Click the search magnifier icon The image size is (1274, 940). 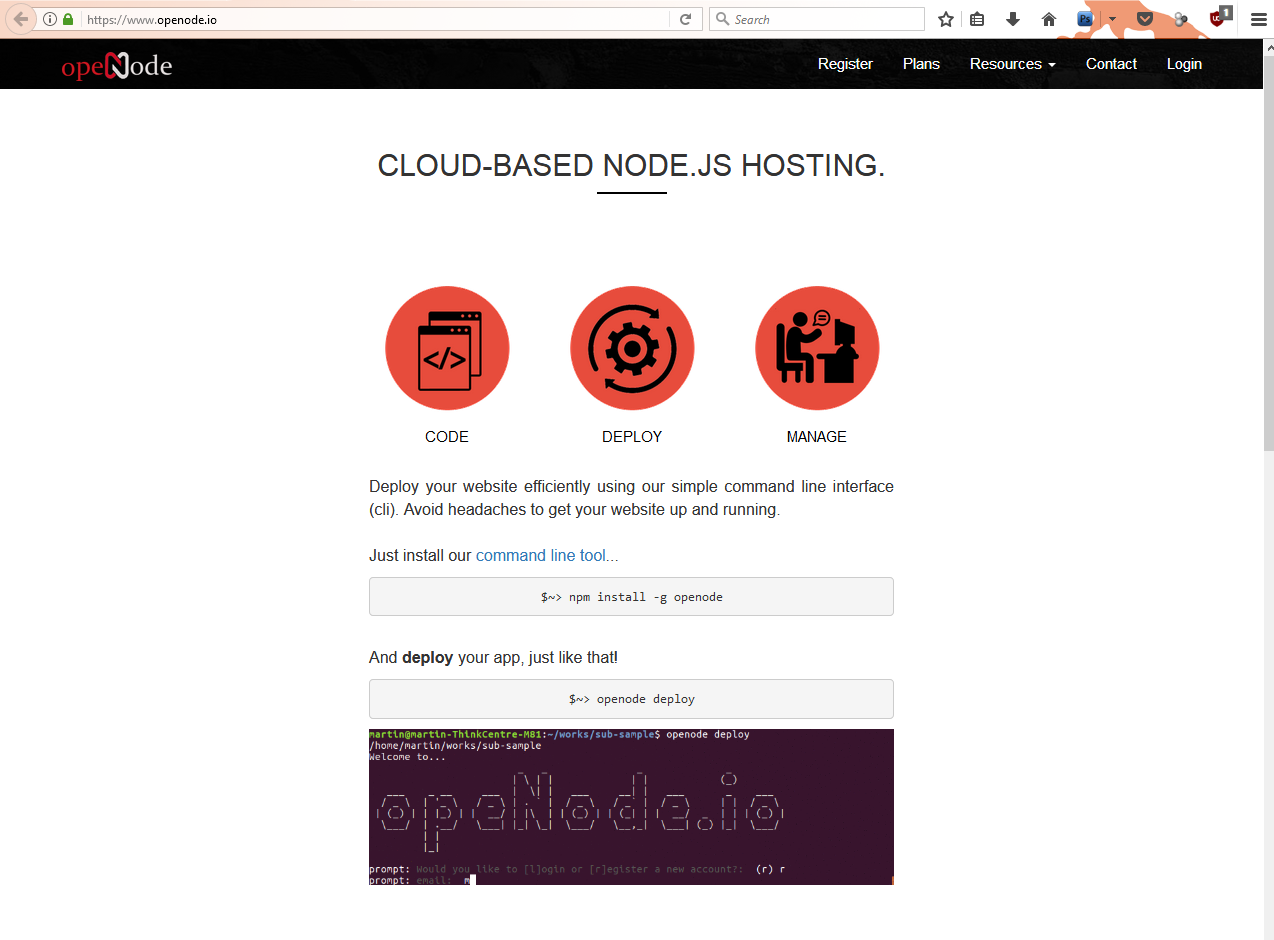pyautogui.click(x=723, y=19)
